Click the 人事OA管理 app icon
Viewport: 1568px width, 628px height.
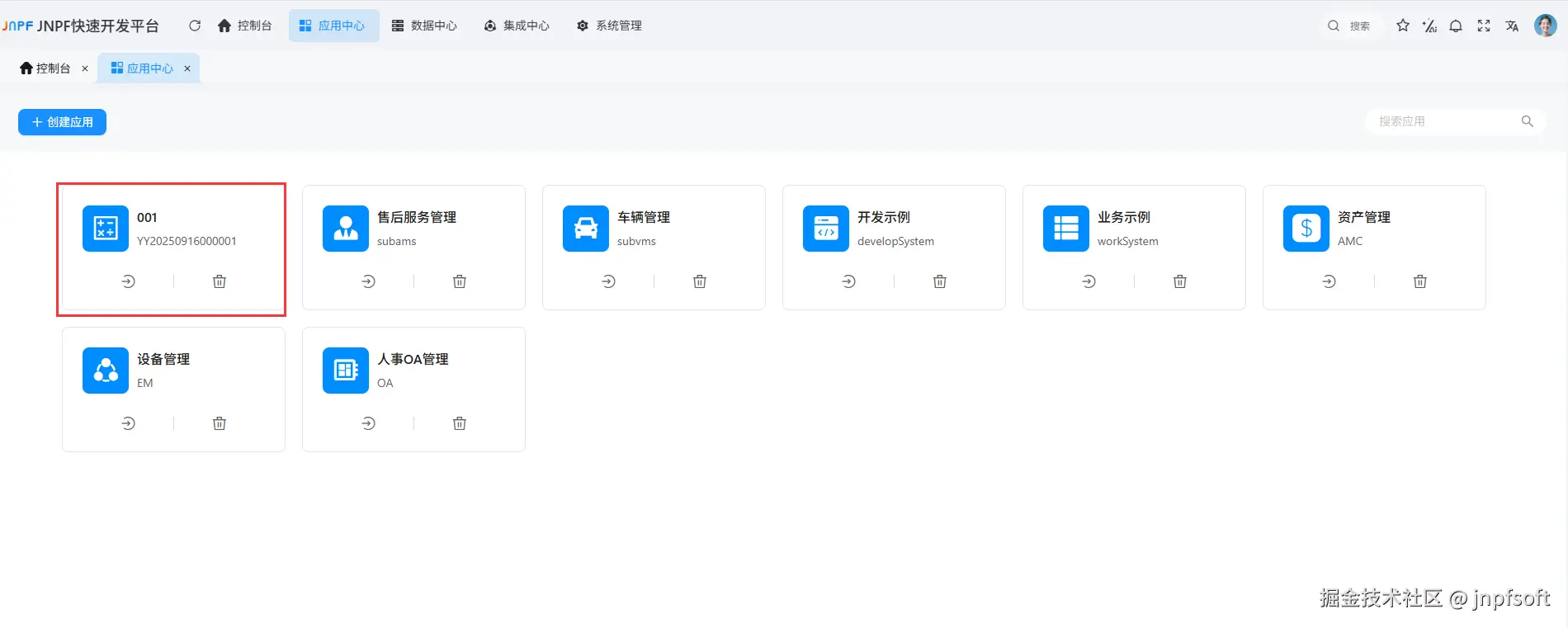[346, 371]
